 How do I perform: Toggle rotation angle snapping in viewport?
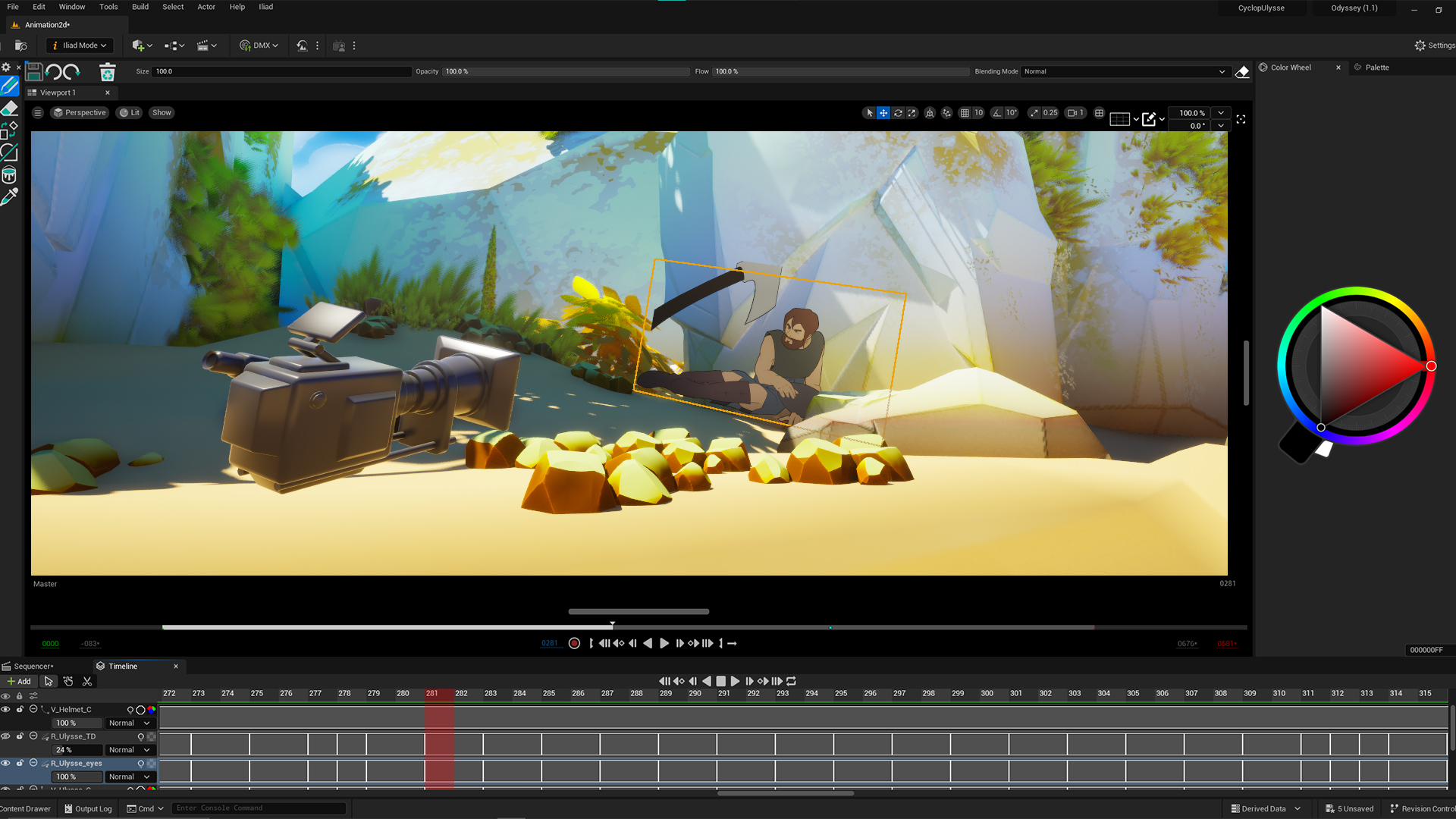(x=996, y=113)
